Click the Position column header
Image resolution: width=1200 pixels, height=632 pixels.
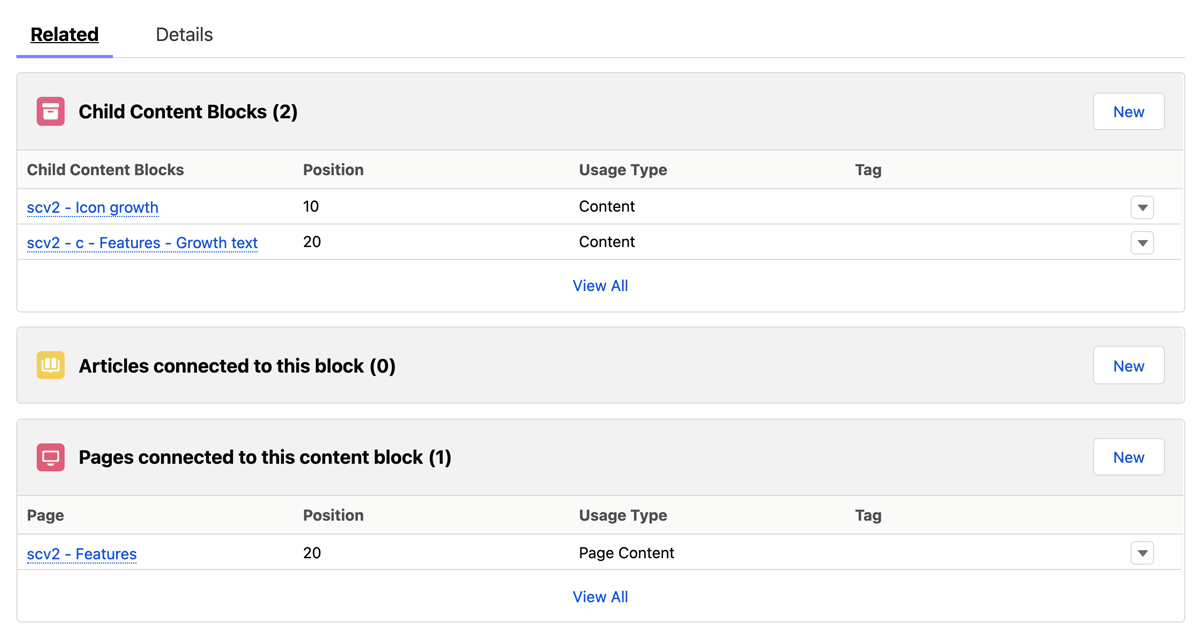[333, 169]
